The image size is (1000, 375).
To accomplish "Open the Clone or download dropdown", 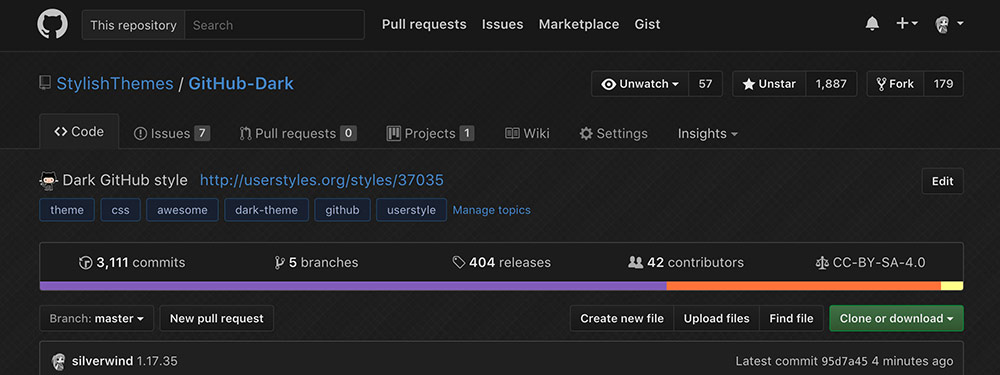I will (x=897, y=318).
